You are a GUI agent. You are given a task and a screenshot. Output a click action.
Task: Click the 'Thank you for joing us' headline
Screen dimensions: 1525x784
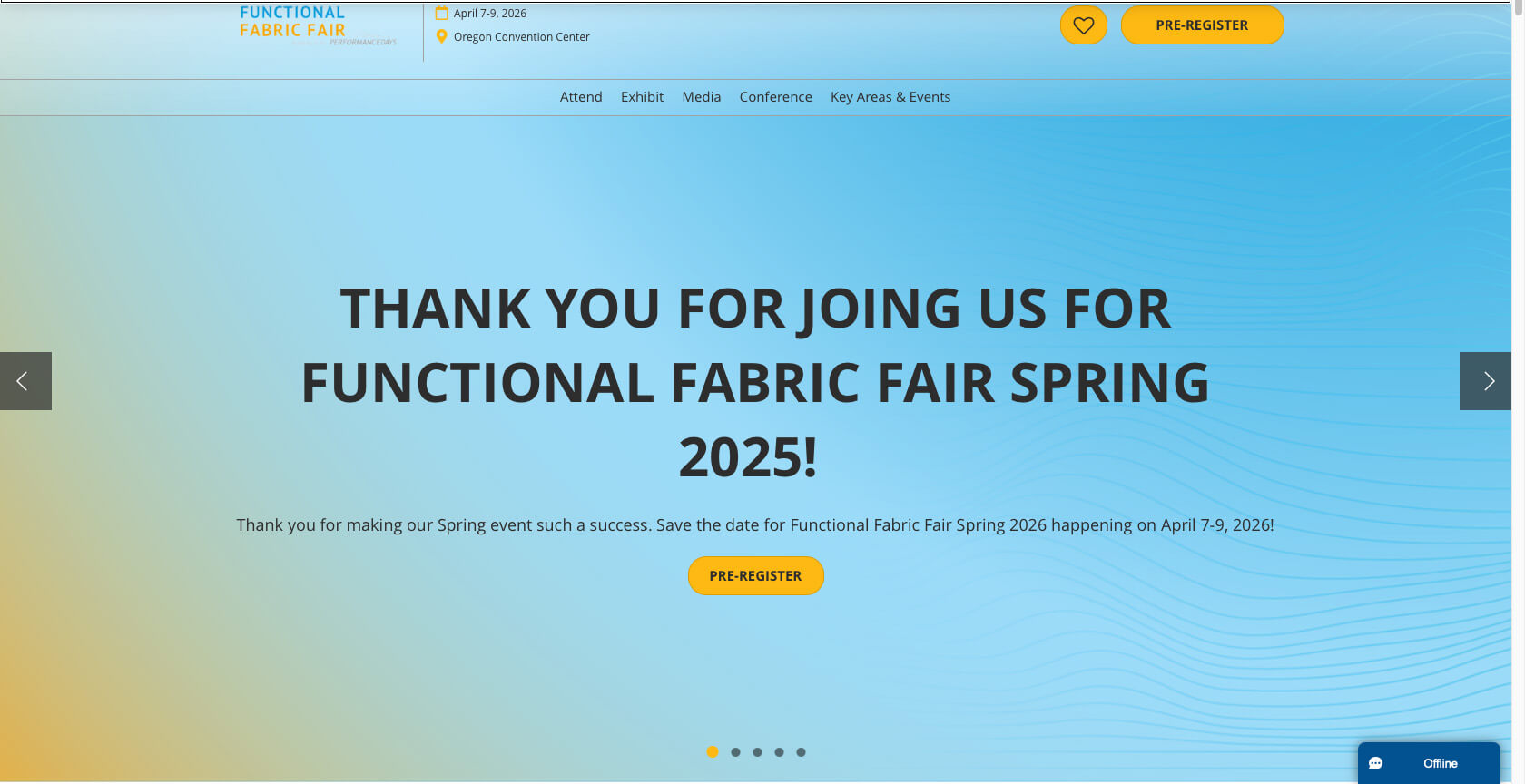point(755,382)
